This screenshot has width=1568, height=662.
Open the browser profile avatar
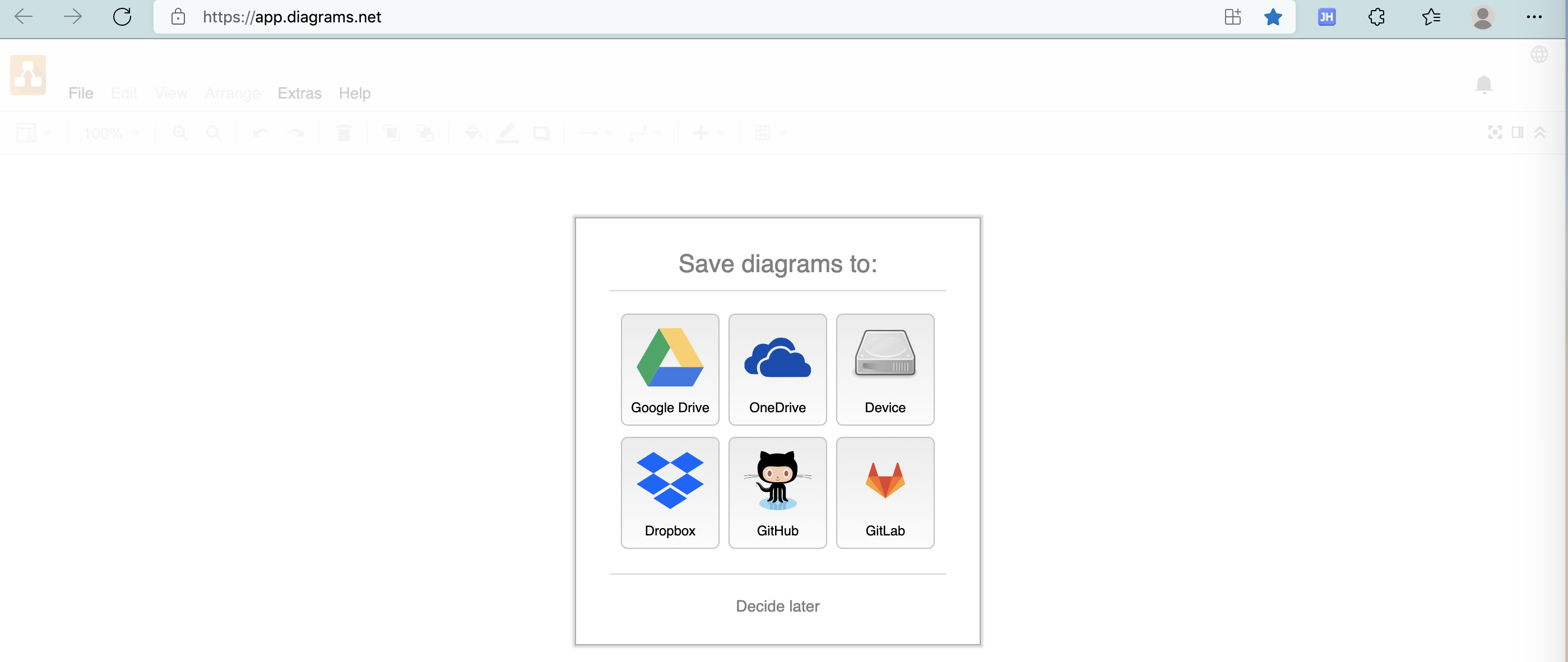(x=1483, y=16)
